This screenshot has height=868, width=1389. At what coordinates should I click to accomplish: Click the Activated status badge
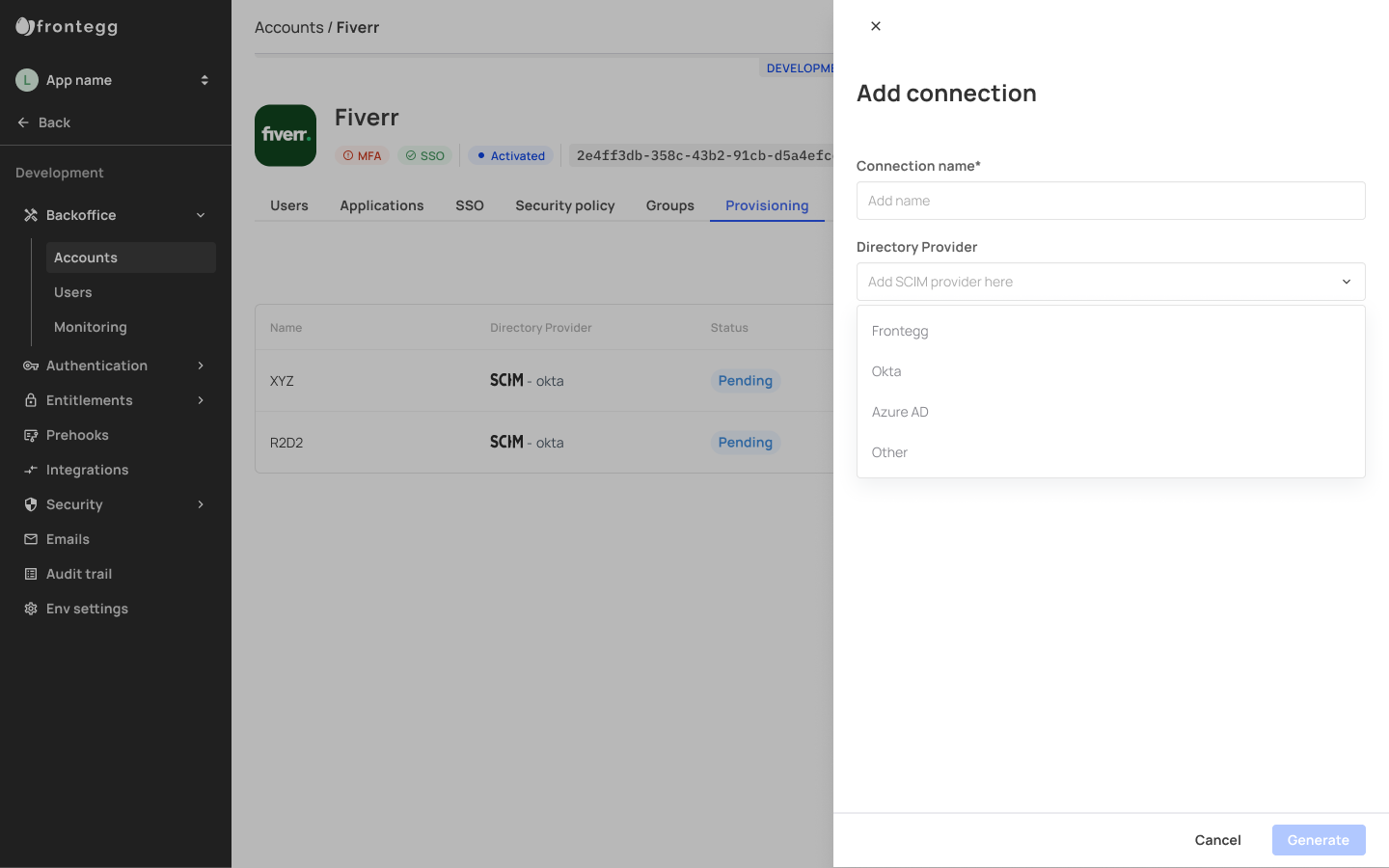(511, 155)
